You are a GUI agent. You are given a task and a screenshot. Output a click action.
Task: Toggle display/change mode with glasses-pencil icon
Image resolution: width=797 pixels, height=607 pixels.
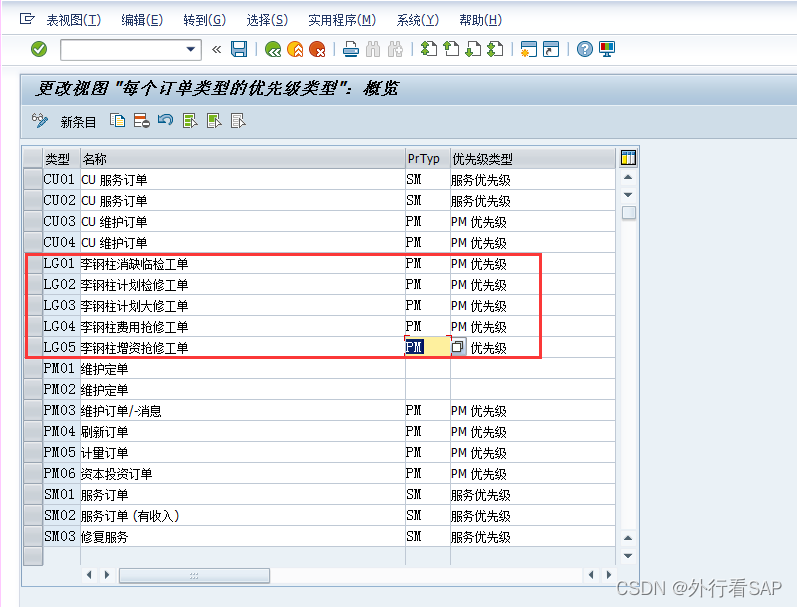point(40,121)
